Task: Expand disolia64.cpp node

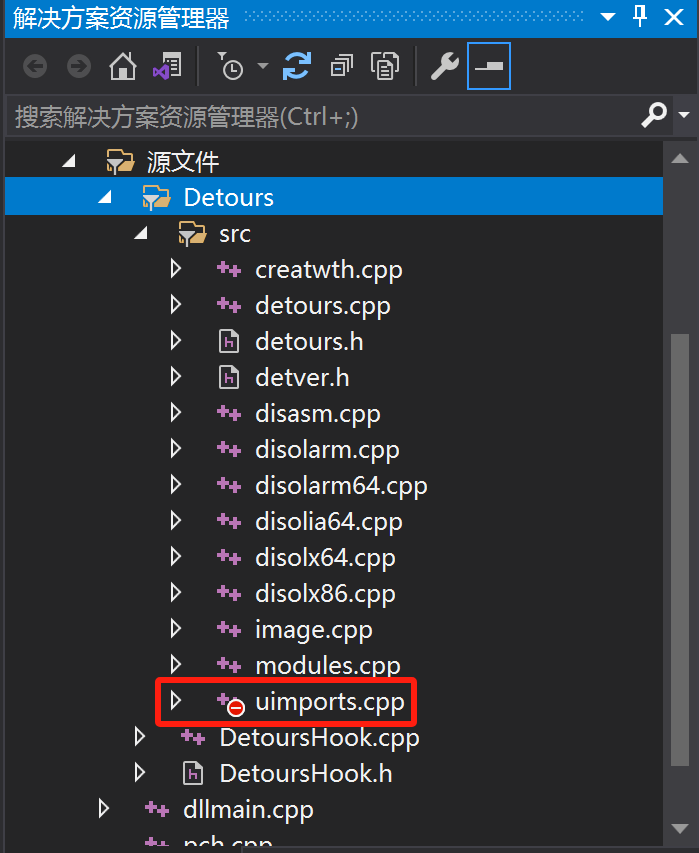Action: (x=176, y=521)
